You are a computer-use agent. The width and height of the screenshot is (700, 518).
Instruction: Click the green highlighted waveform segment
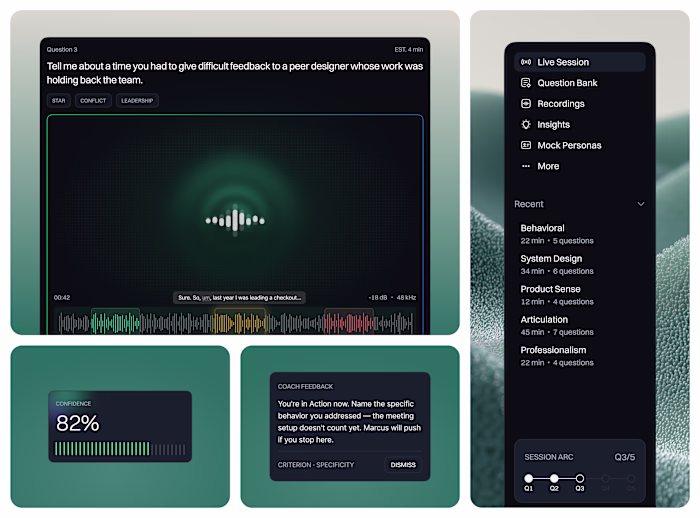(116, 322)
